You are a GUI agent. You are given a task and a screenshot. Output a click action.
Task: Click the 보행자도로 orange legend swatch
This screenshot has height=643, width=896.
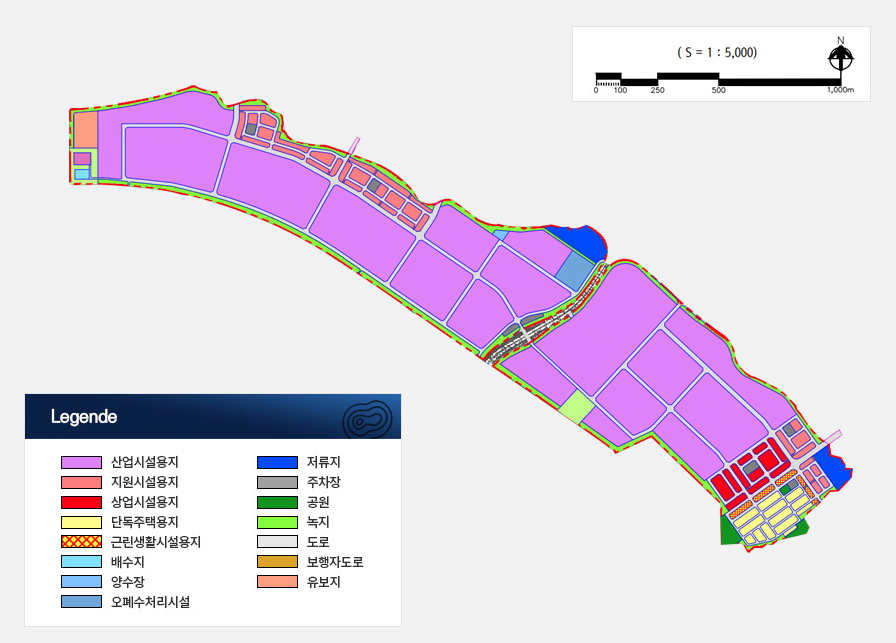click(x=277, y=562)
